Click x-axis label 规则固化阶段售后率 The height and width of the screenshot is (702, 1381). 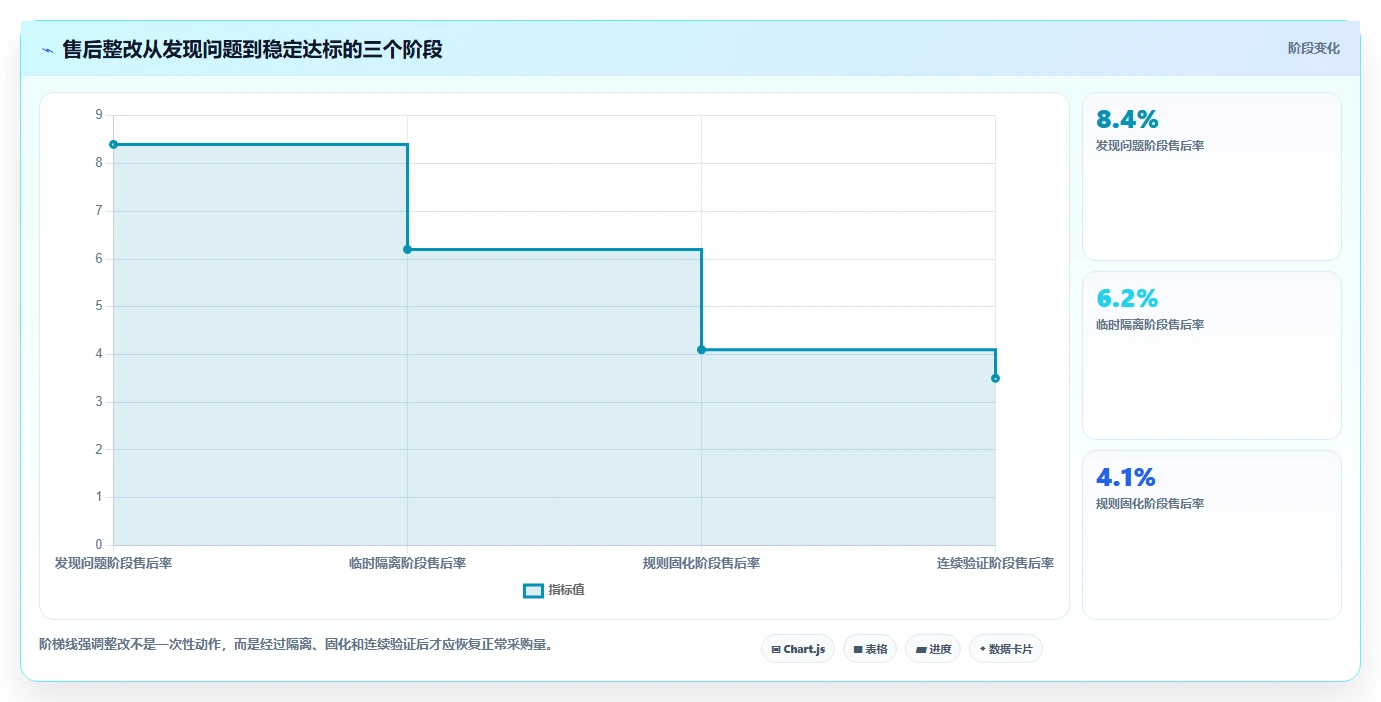click(701, 563)
